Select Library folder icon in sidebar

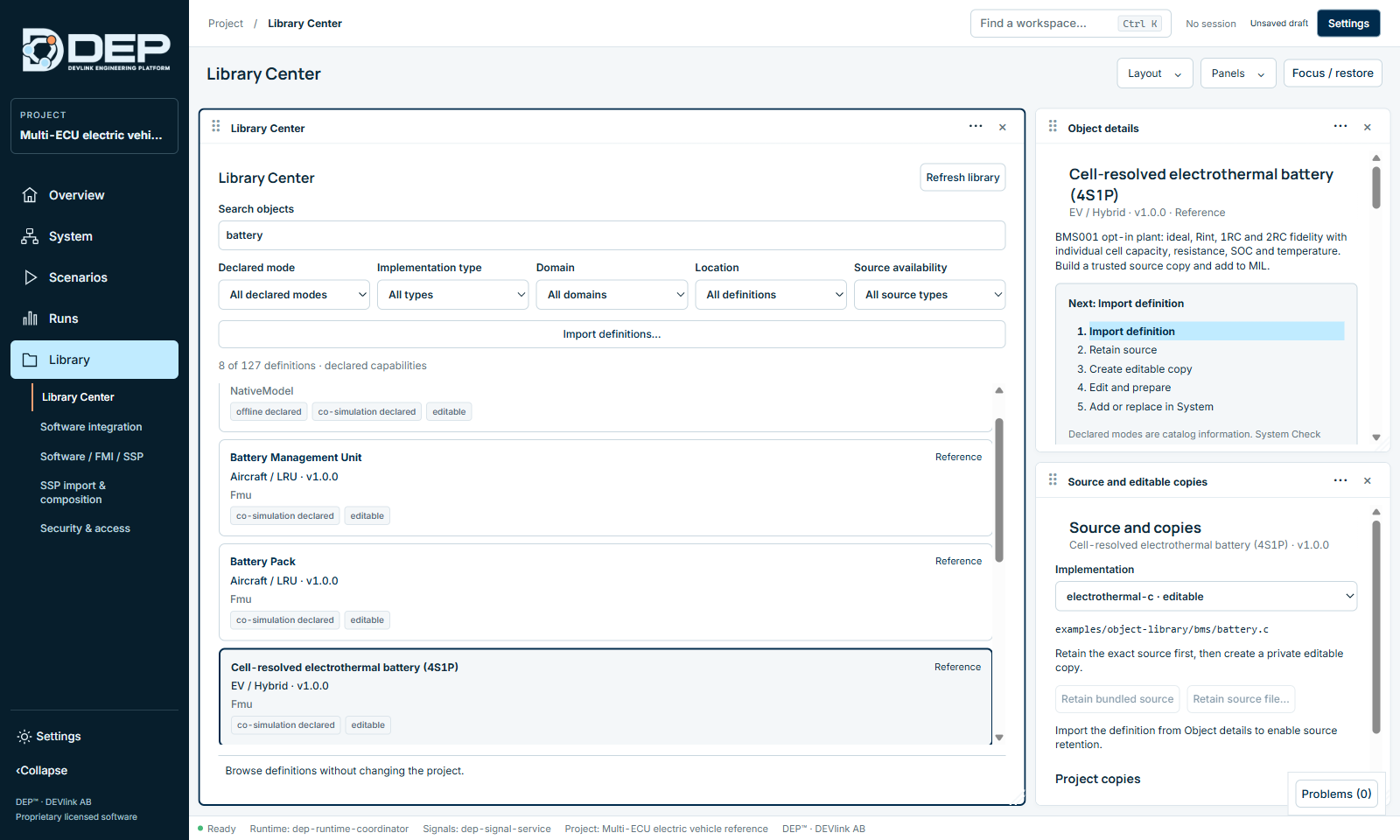pos(30,360)
